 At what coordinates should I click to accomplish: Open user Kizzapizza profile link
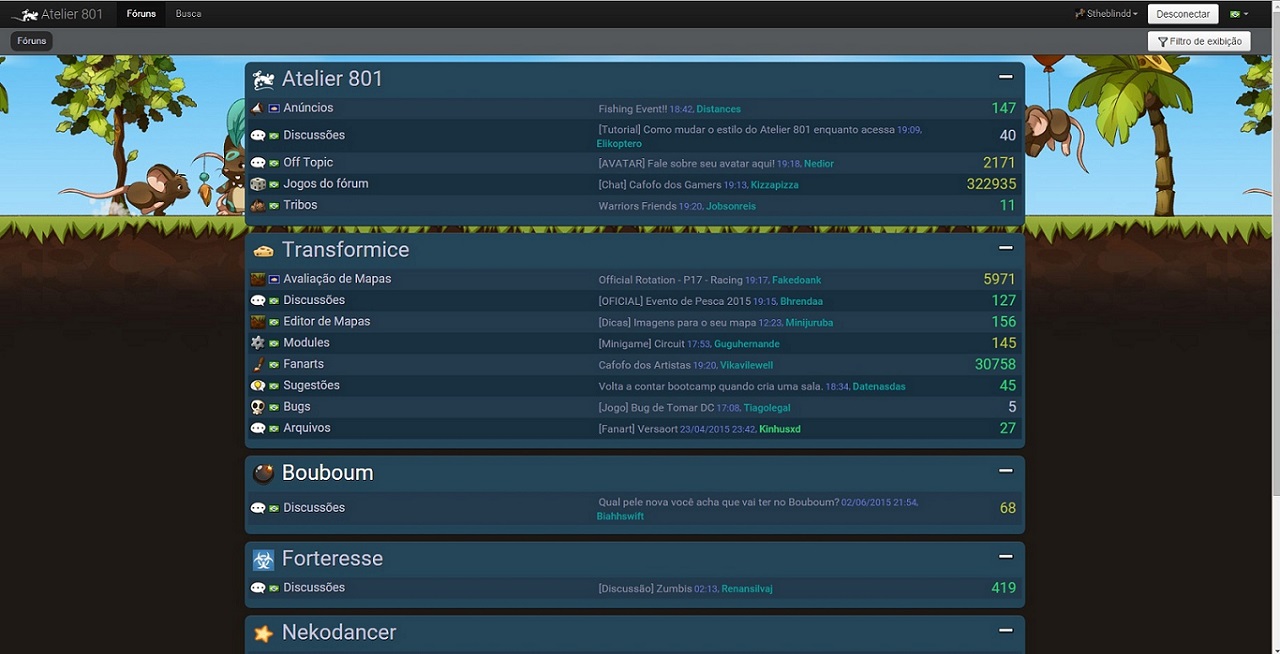[774, 185]
